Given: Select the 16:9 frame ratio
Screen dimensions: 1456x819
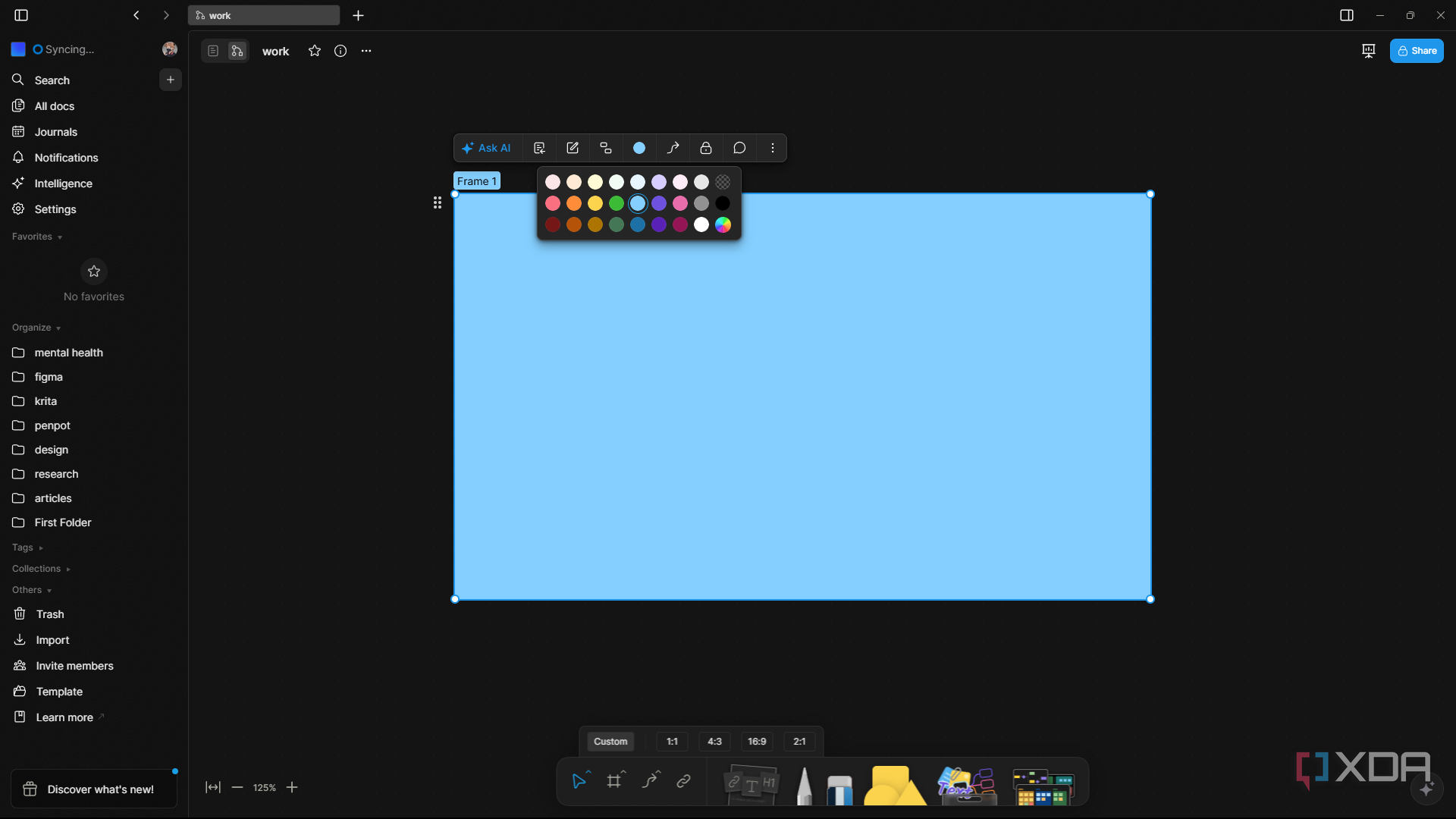Looking at the screenshot, I should (x=757, y=742).
